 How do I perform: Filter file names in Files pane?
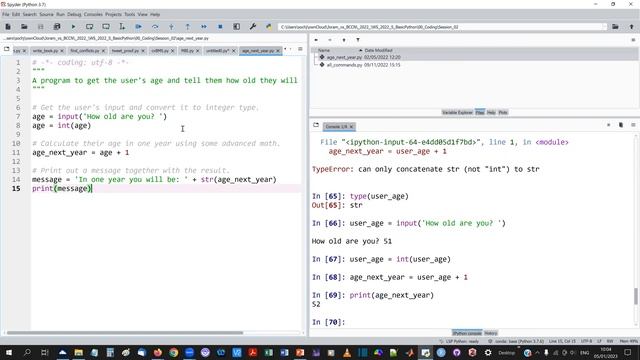click(x=358, y=40)
